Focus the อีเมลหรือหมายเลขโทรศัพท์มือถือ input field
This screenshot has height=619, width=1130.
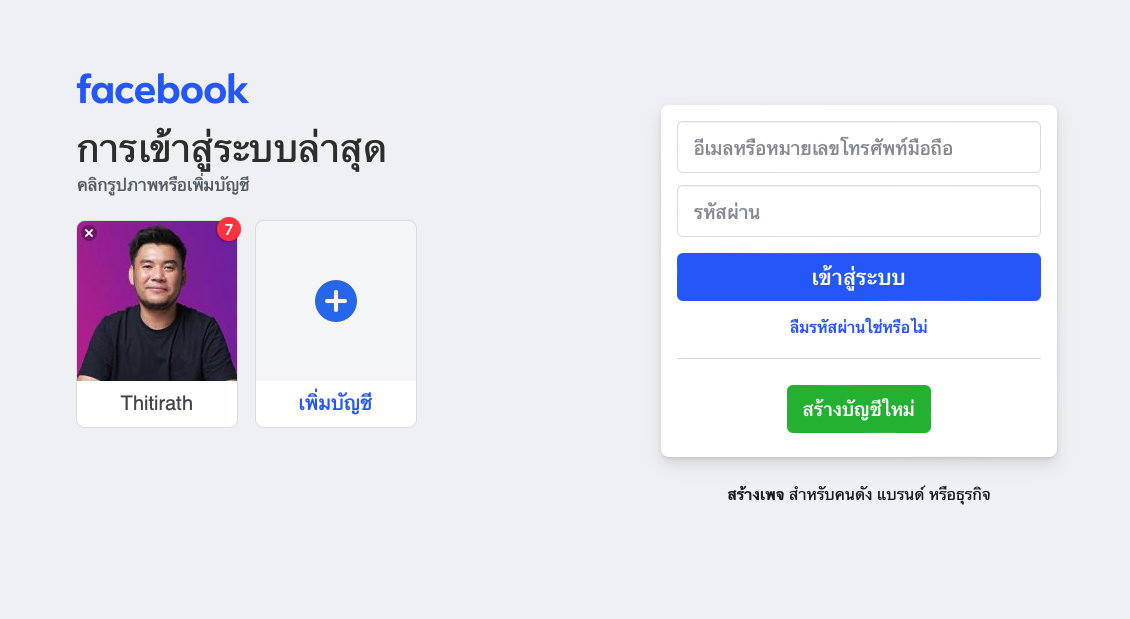click(858, 148)
